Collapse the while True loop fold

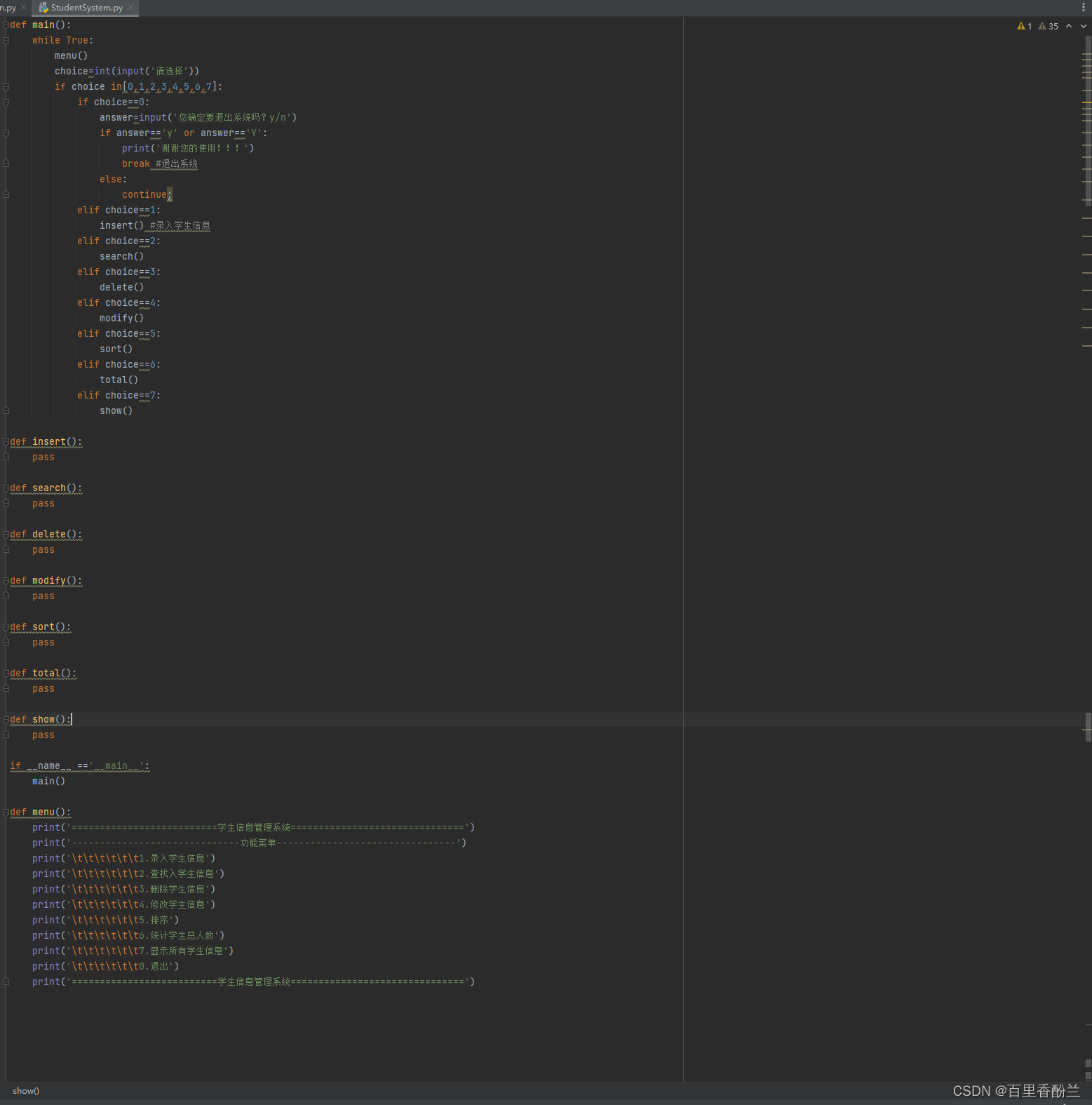point(6,40)
